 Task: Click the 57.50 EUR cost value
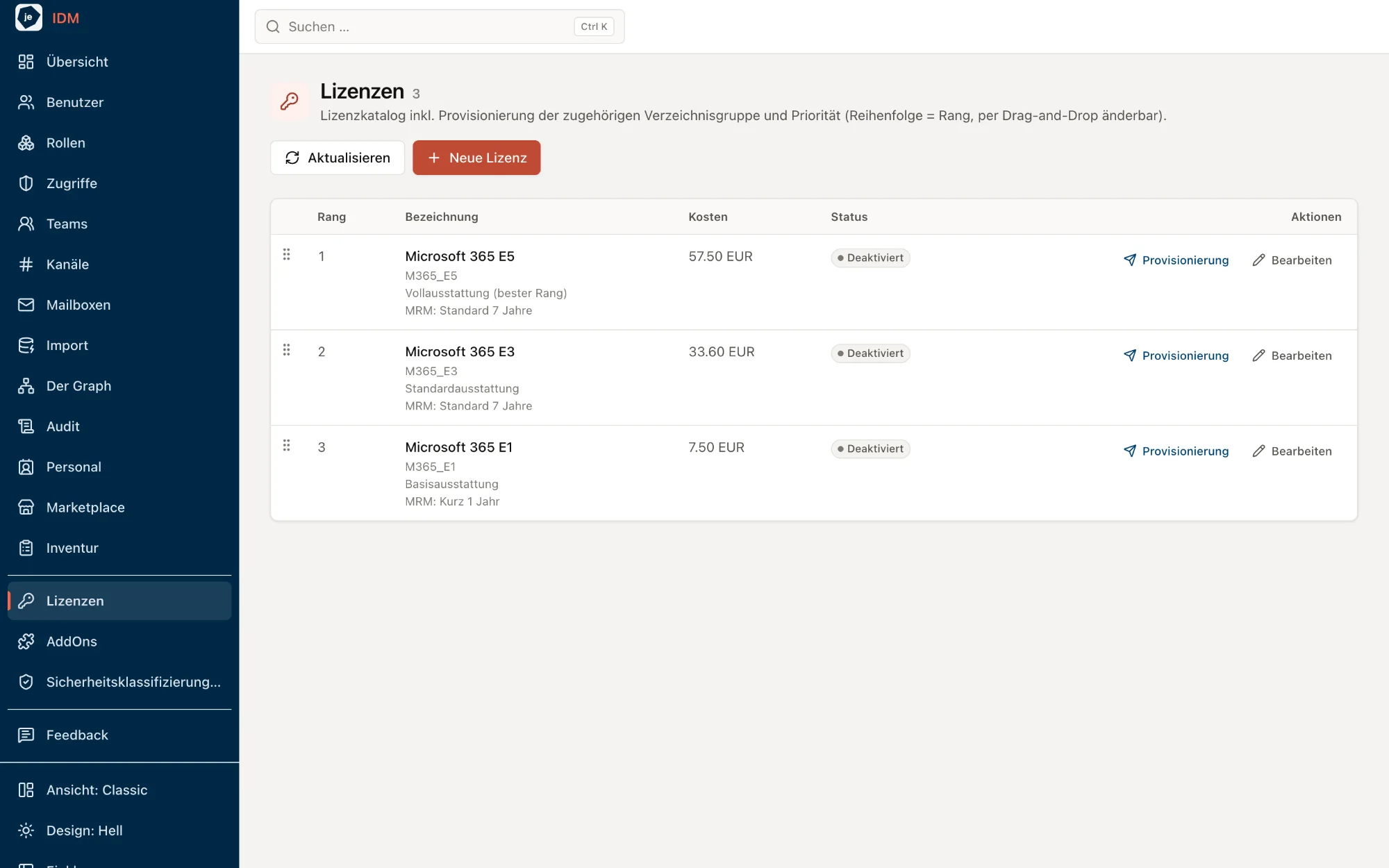[720, 256]
